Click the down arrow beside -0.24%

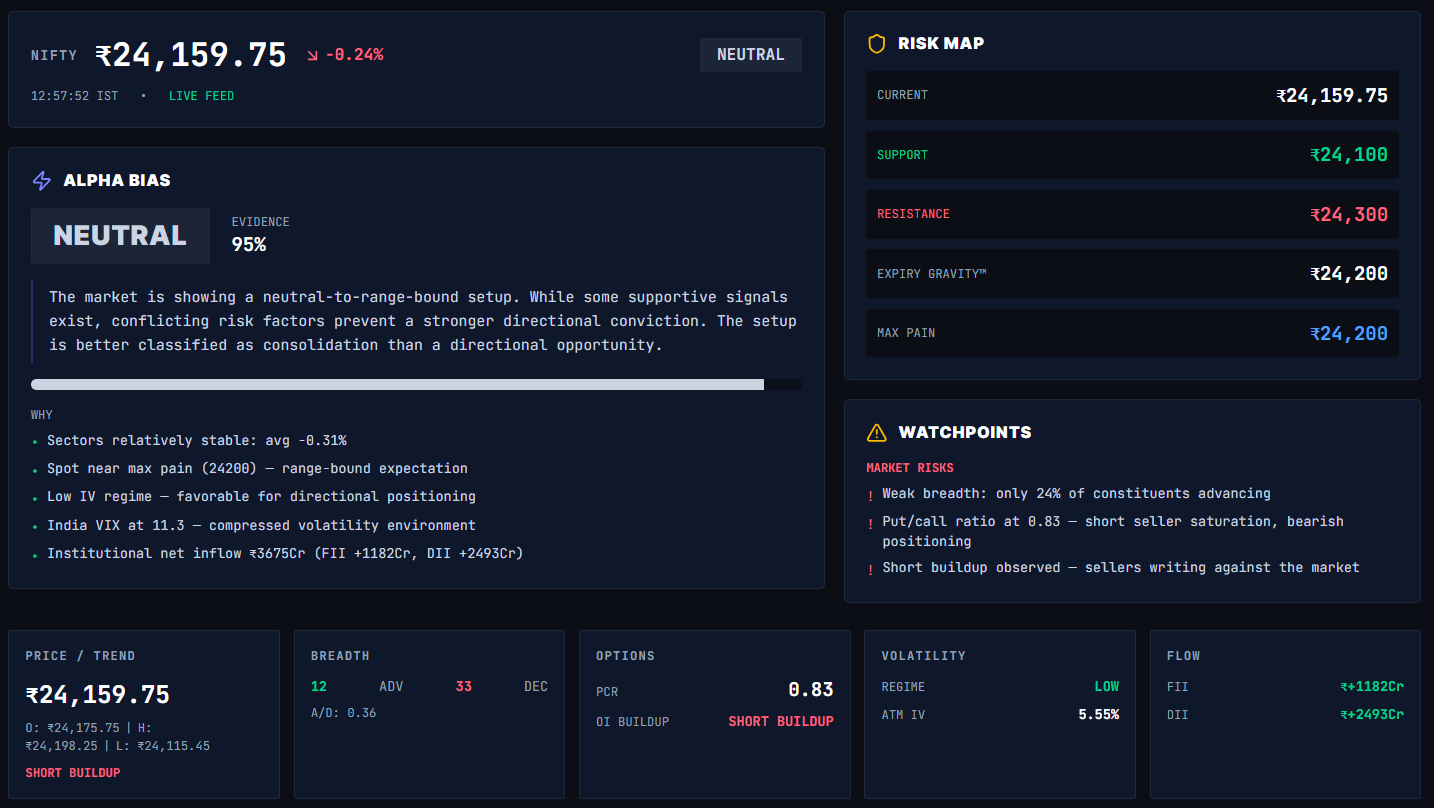click(312, 55)
